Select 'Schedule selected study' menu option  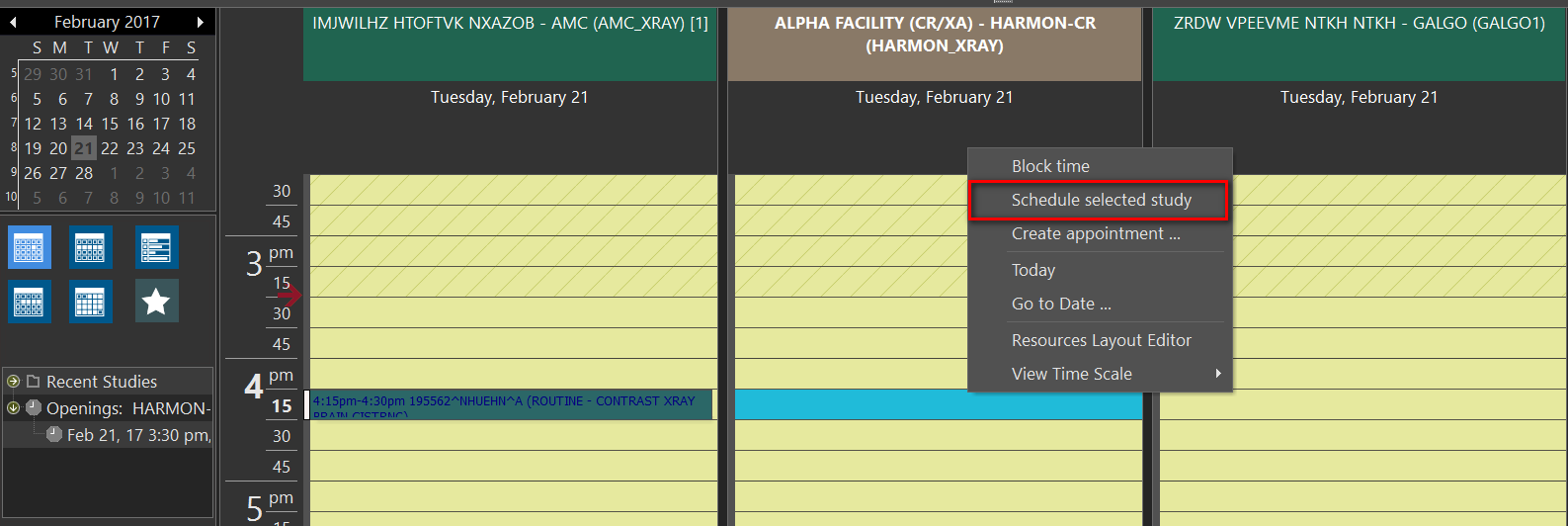(x=1101, y=200)
